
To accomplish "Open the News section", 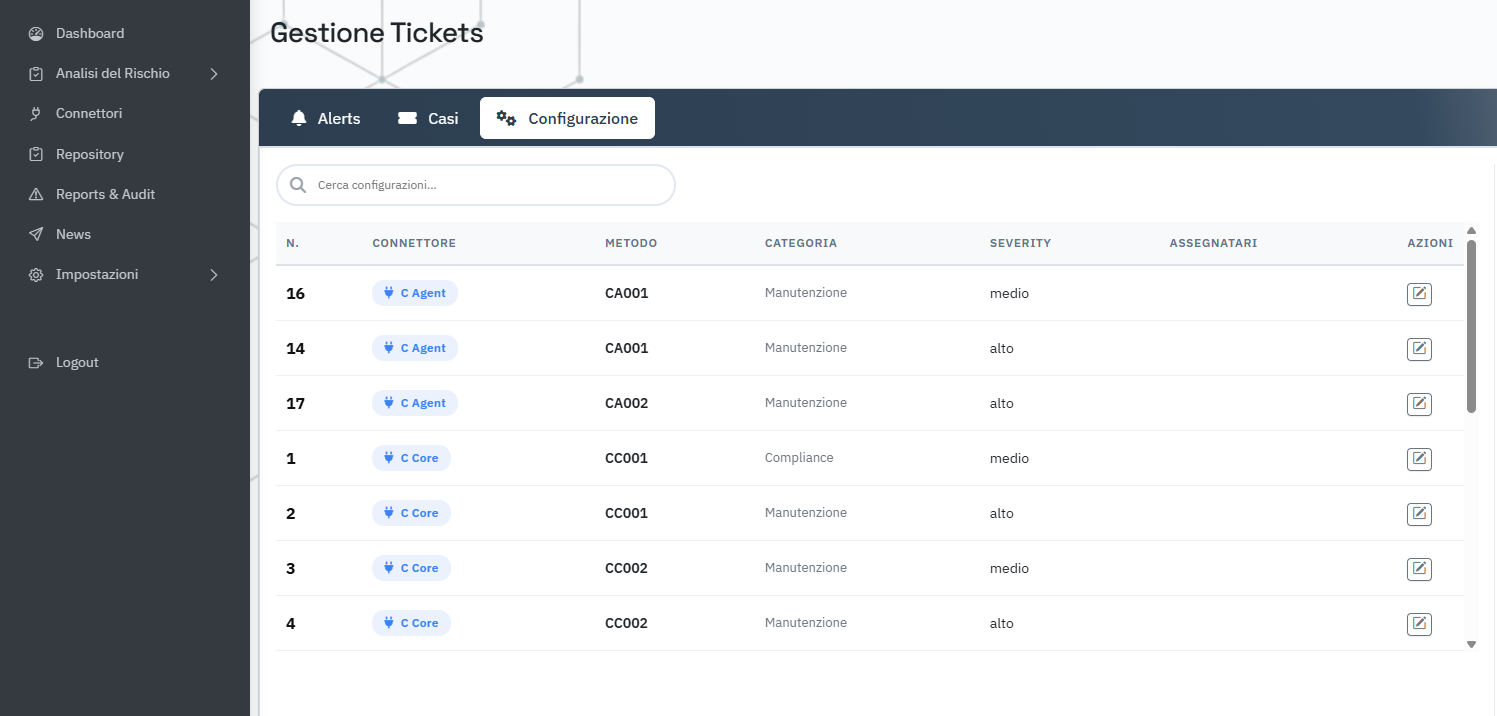I will pyautogui.click(x=73, y=235).
